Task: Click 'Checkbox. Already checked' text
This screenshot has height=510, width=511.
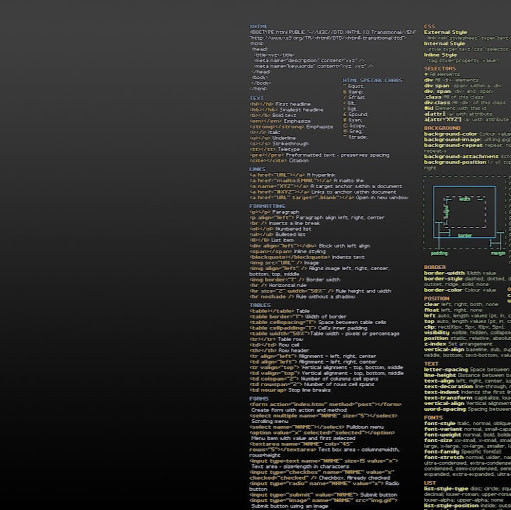Action: coord(354,478)
